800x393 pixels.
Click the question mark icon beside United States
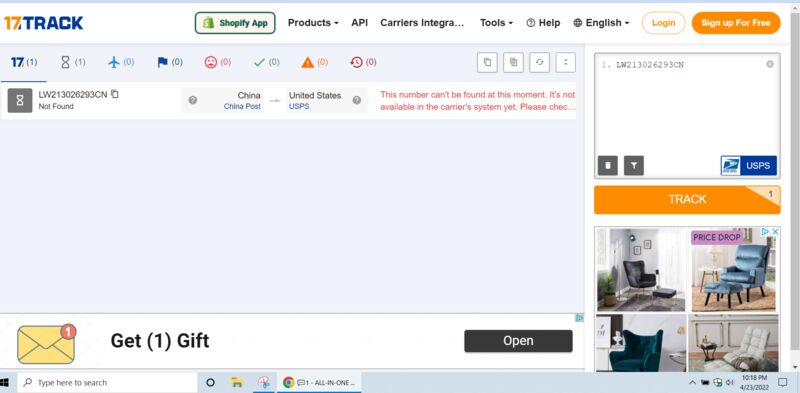357,100
